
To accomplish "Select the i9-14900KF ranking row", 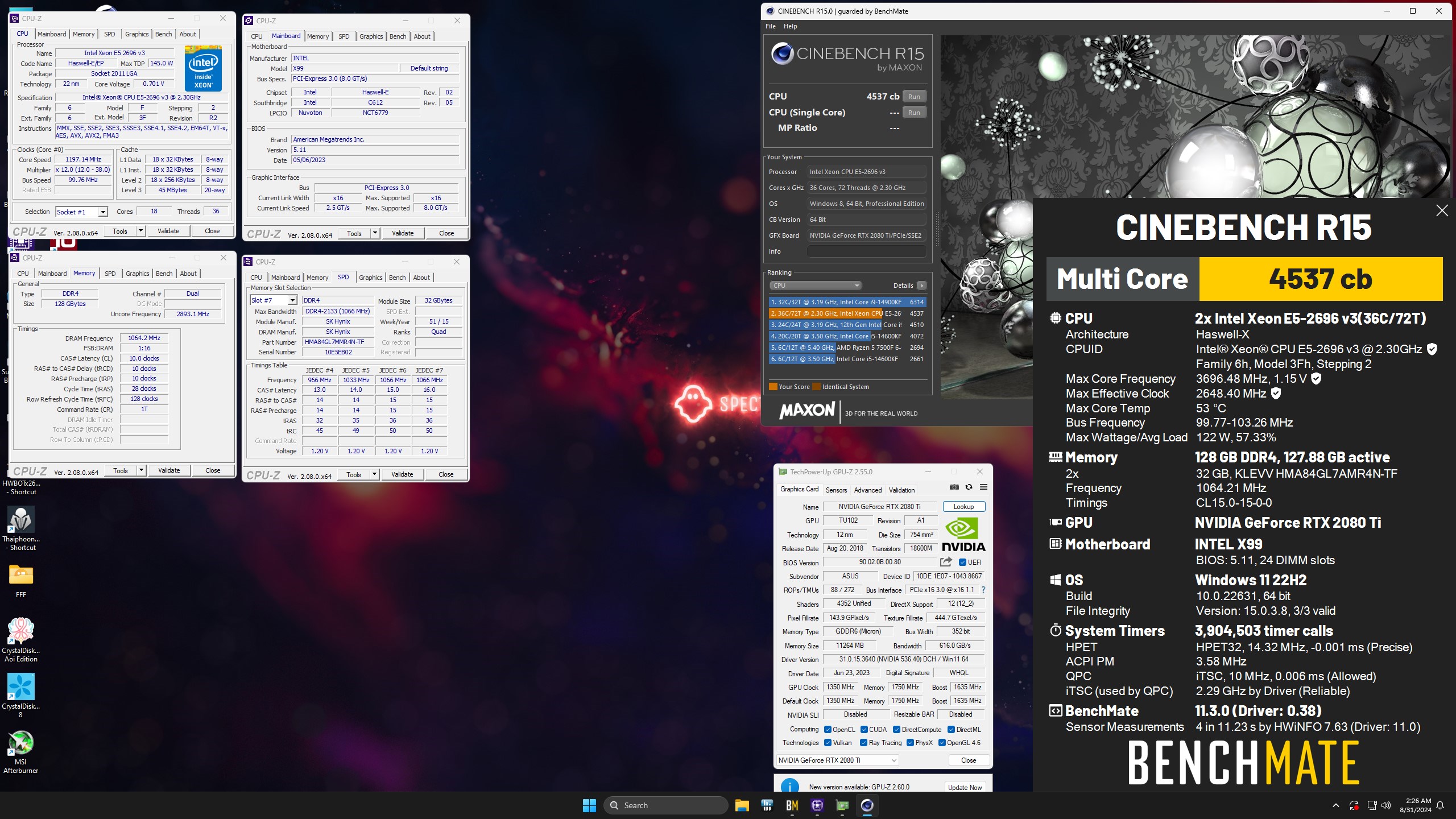I will (x=847, y=302).
